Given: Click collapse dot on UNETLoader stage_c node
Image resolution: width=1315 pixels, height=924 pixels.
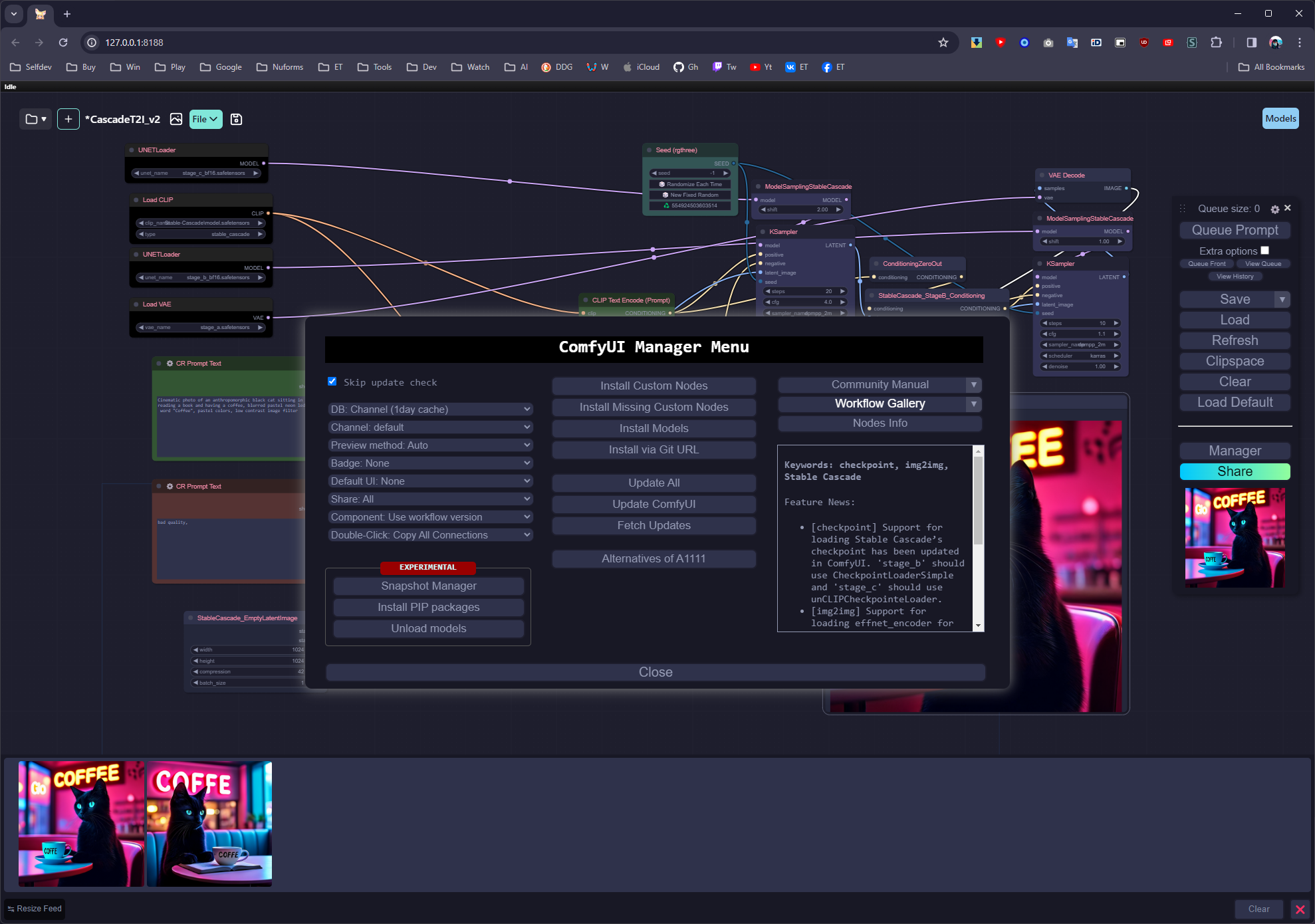Looking at the screenshot, I should [132, 150].
